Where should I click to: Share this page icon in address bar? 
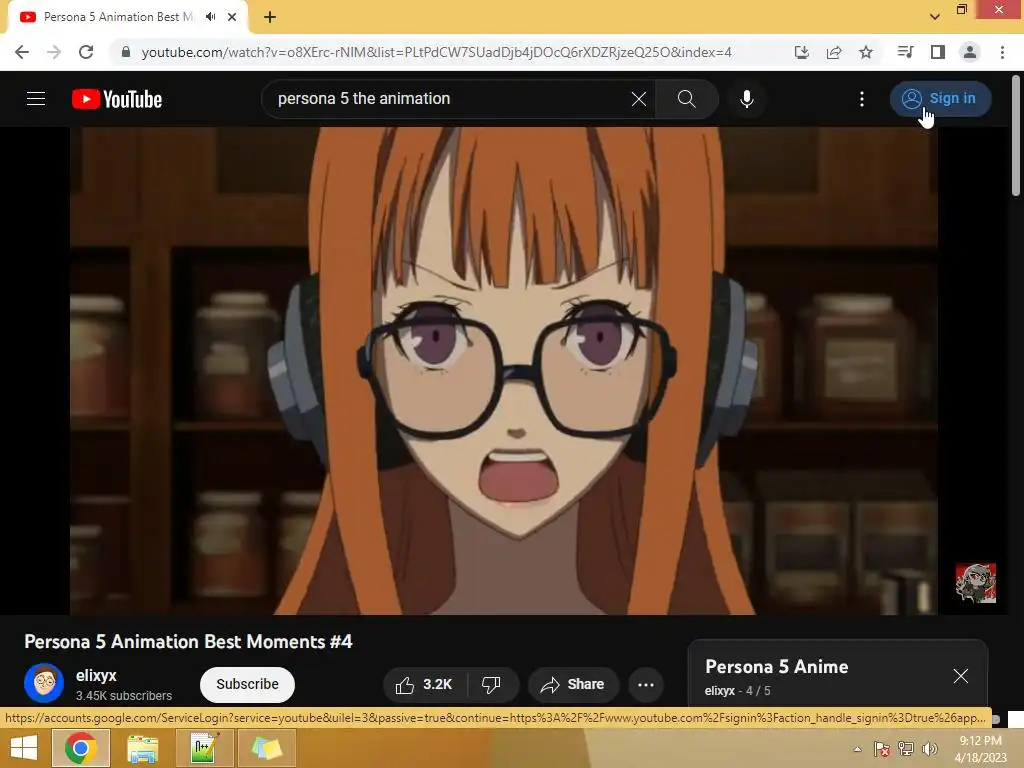click(833, 52)
